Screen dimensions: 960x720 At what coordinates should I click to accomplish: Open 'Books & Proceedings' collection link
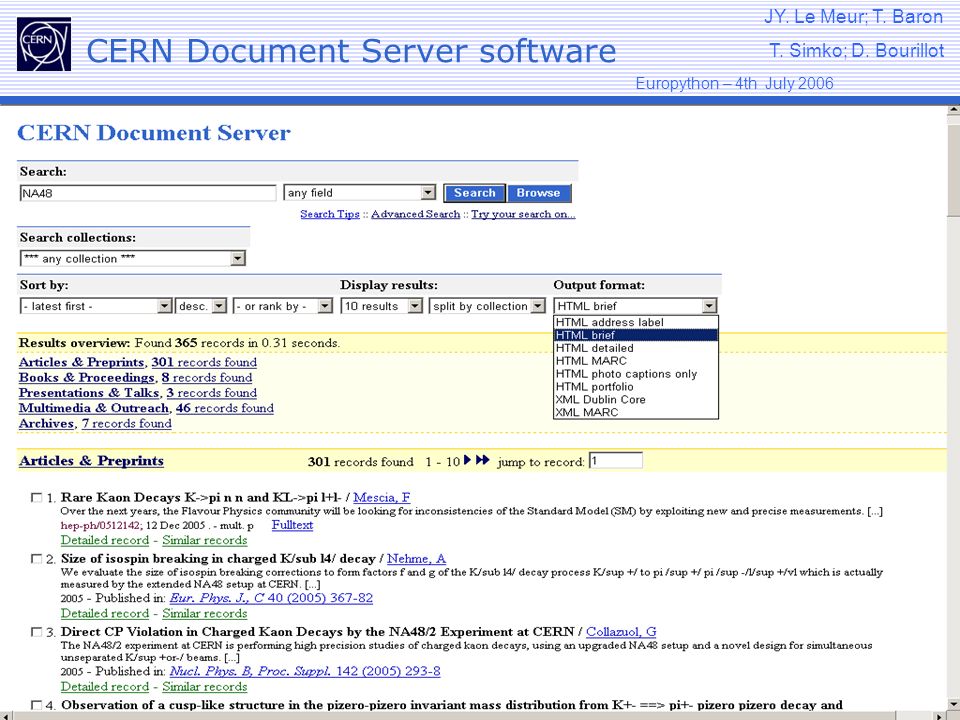pyautogui.click(x=86, y=377)
